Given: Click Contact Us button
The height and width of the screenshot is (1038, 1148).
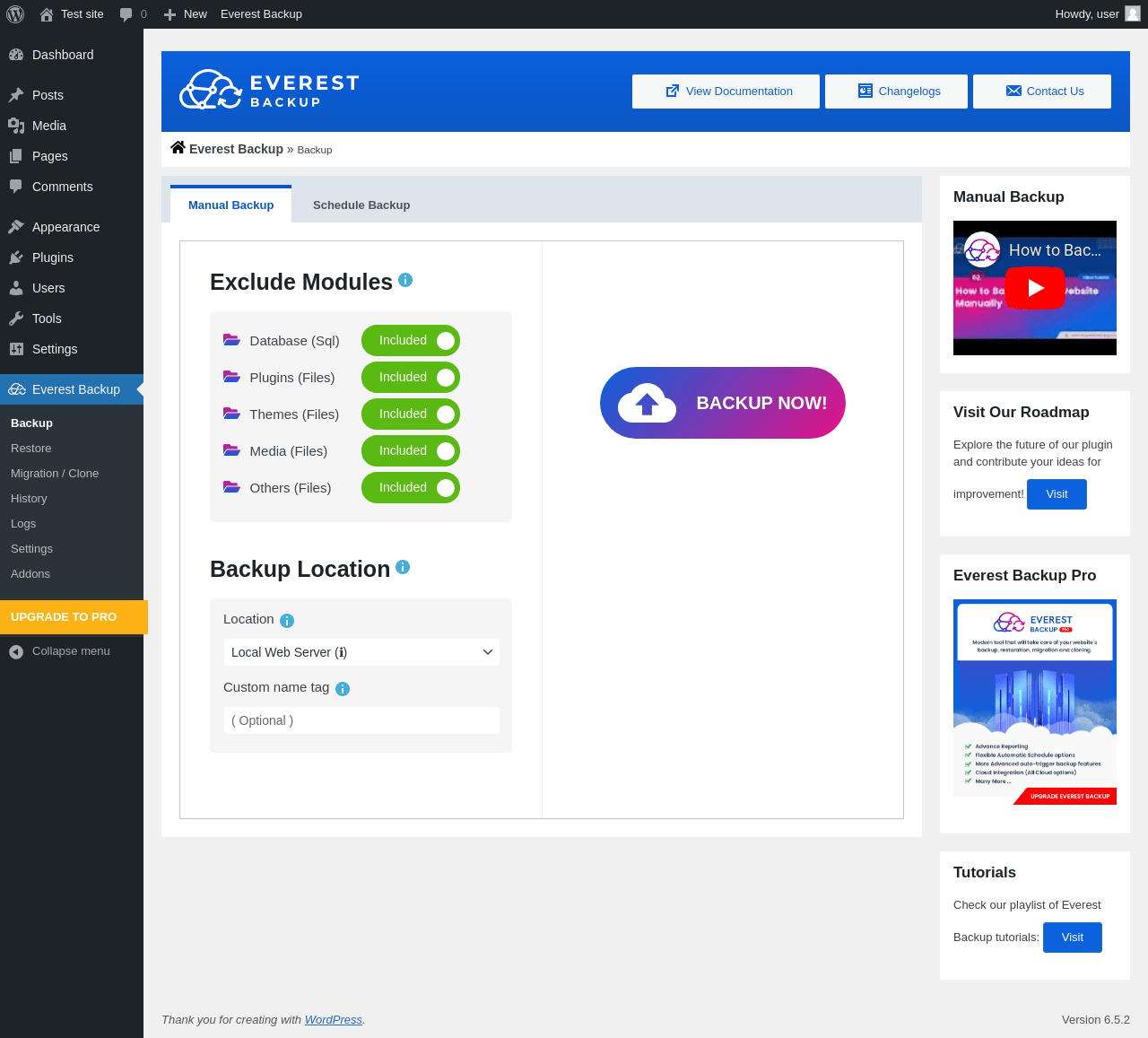Looking at the screenshot, I should [1042, 92].
